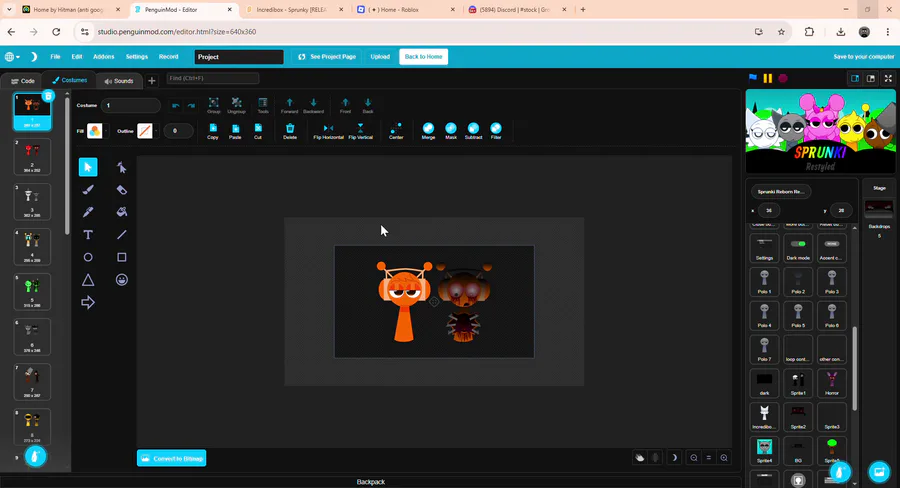Select the Arrow shape tool
Image resolution: width=900 pixels, height=488 pixels.
88,303
